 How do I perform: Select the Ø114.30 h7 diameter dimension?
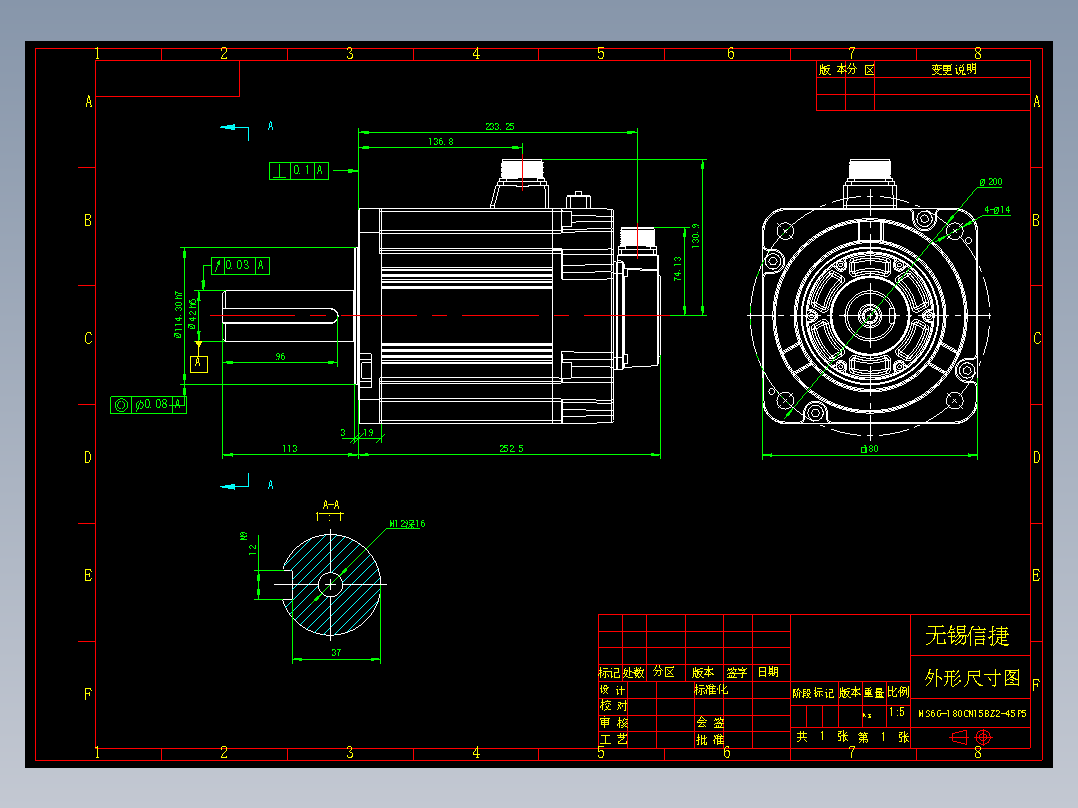pos(178,314)
